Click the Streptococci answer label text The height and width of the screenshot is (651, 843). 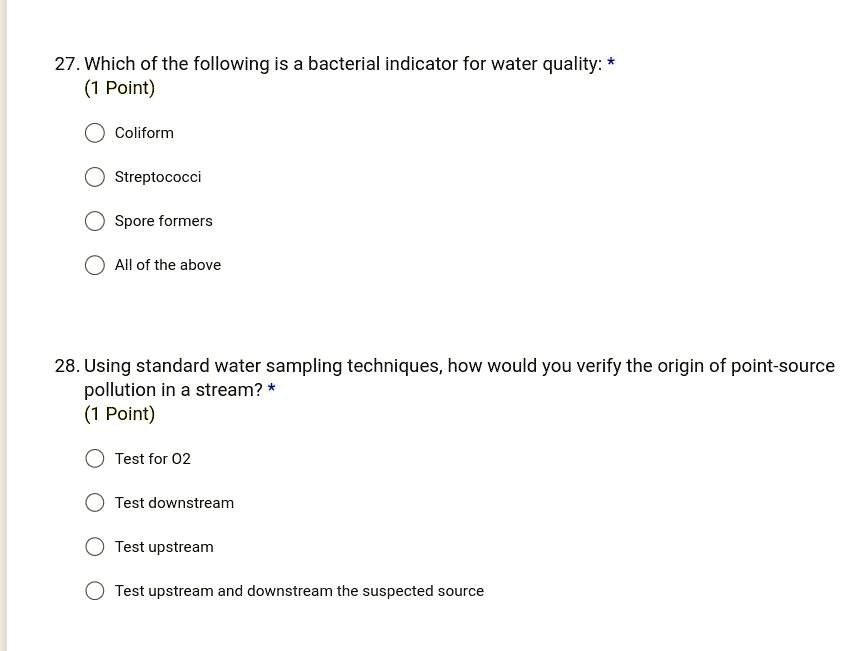point(157,177)
